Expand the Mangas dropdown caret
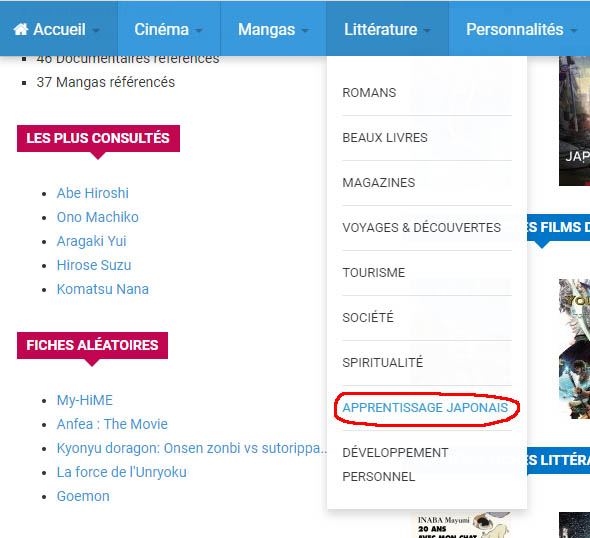 coord(305,31)
